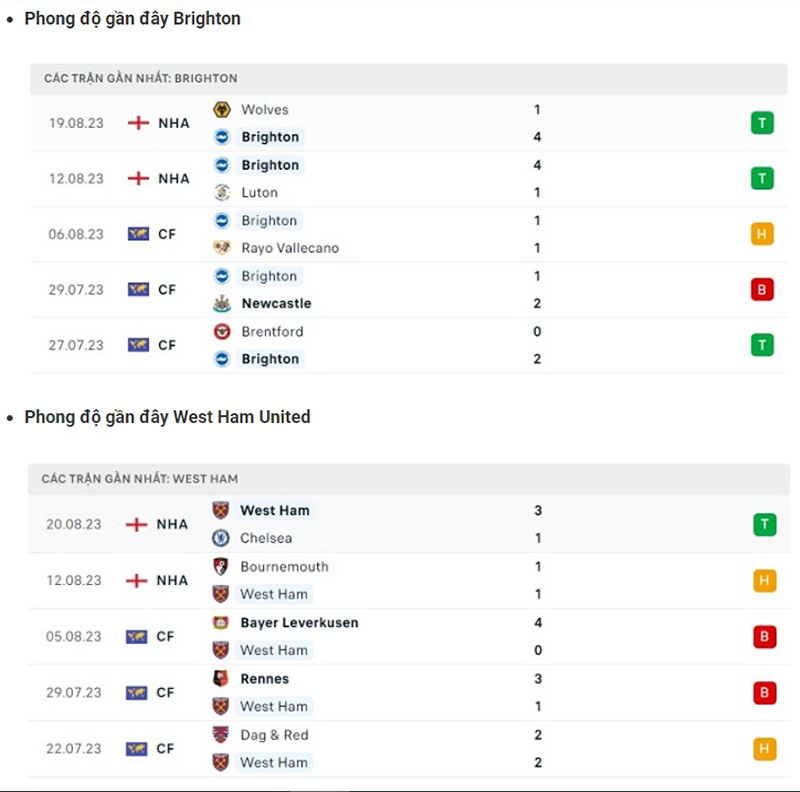
Task: Click the Bayer Leverkusen crest icon
Action: tap(221, 622)
